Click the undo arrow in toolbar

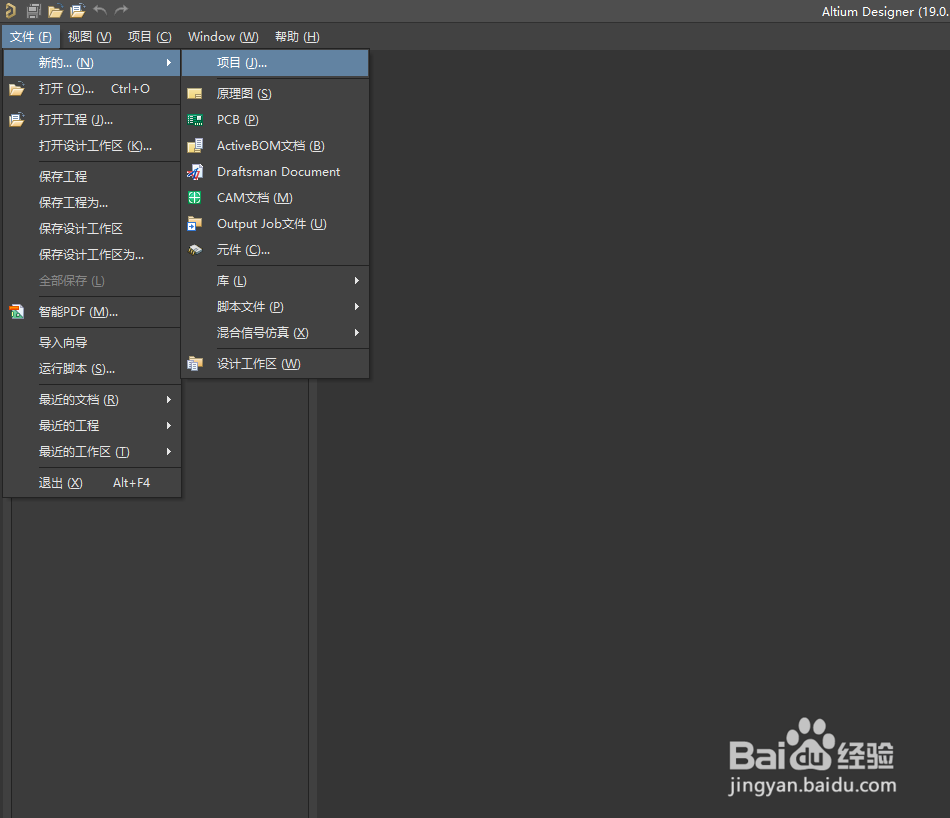(100, 10)
